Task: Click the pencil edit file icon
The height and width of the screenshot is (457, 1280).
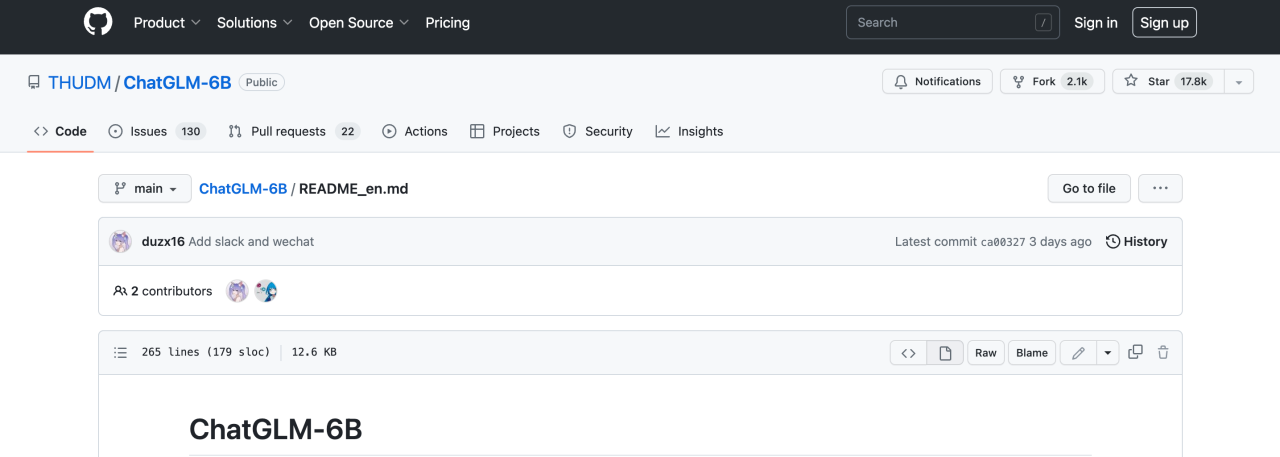Action: [x=1078, y=353]
